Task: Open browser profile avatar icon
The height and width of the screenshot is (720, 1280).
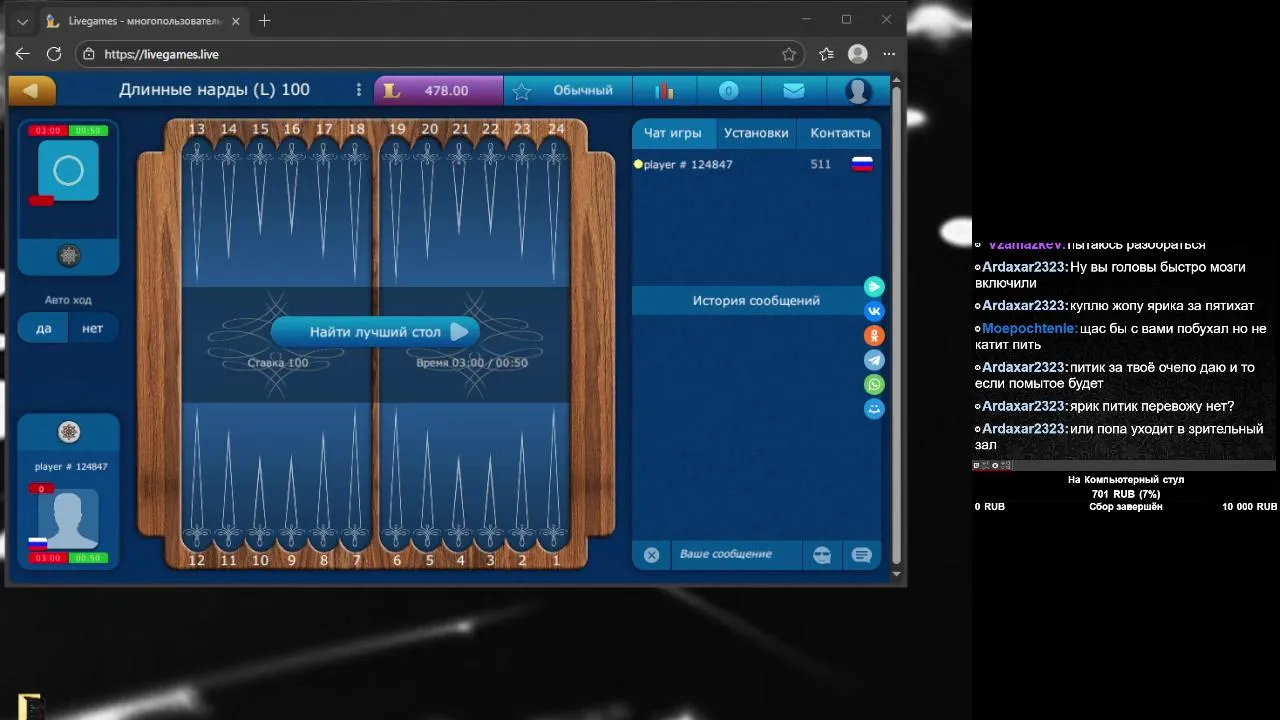Action: point(857,54)
